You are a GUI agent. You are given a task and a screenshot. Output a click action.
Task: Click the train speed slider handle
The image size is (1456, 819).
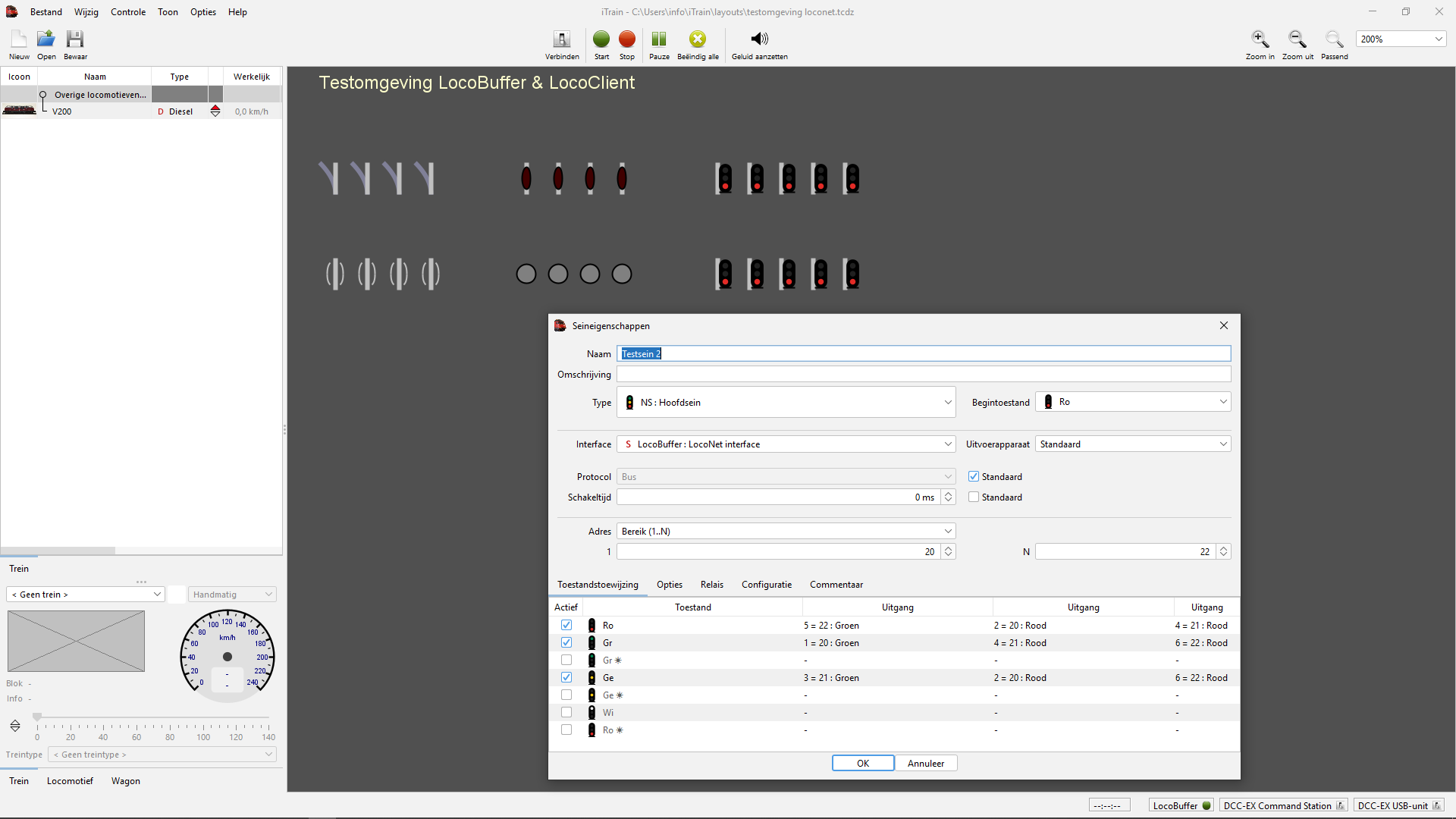pos(36,717)
